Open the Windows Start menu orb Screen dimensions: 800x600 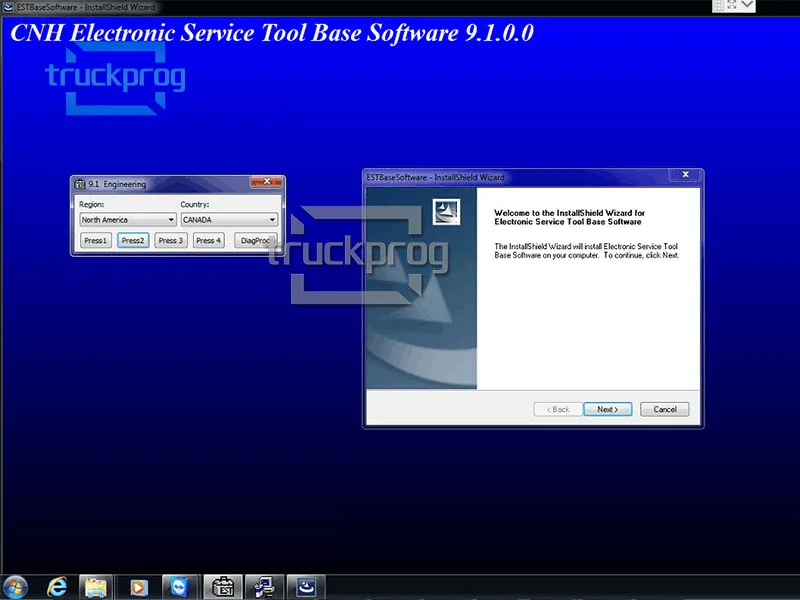(x=15, y=587)
